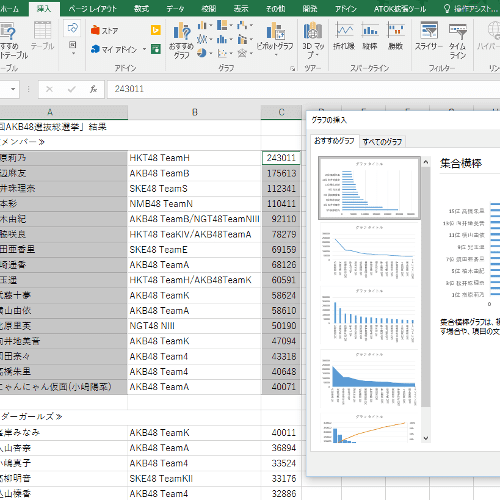The image size is (500, 500).
Task: Open the 3D Map tool
Action: (313, 39)
